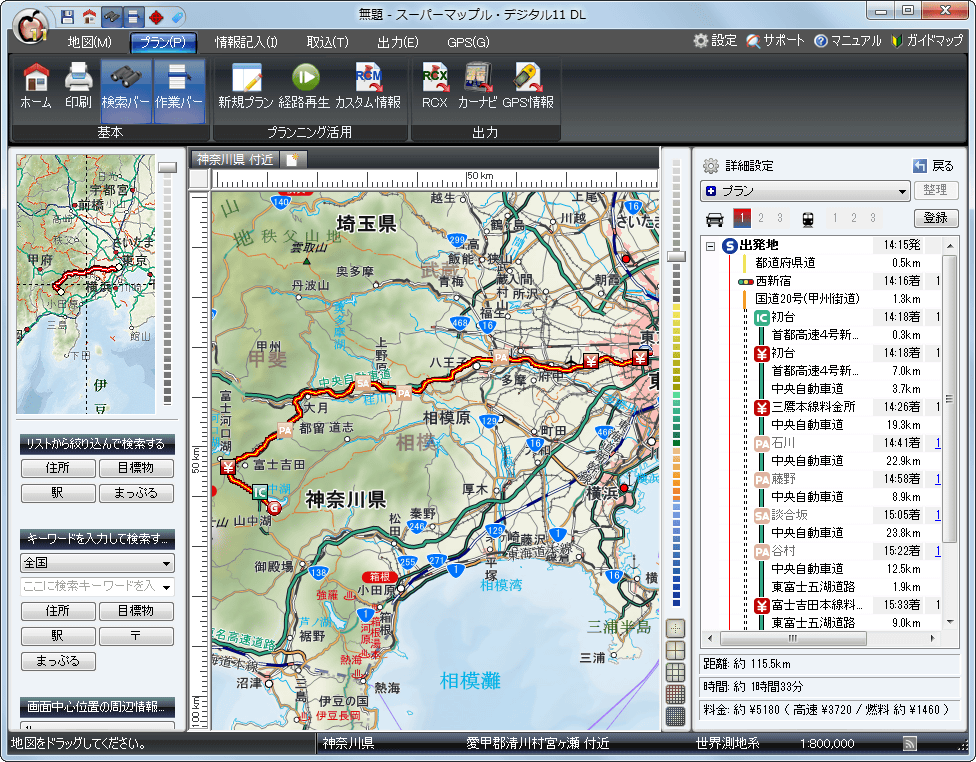The width and height of the screenshot is (976, 762).
Task: Click upper 住所 list search button
Action: (58, 468)
